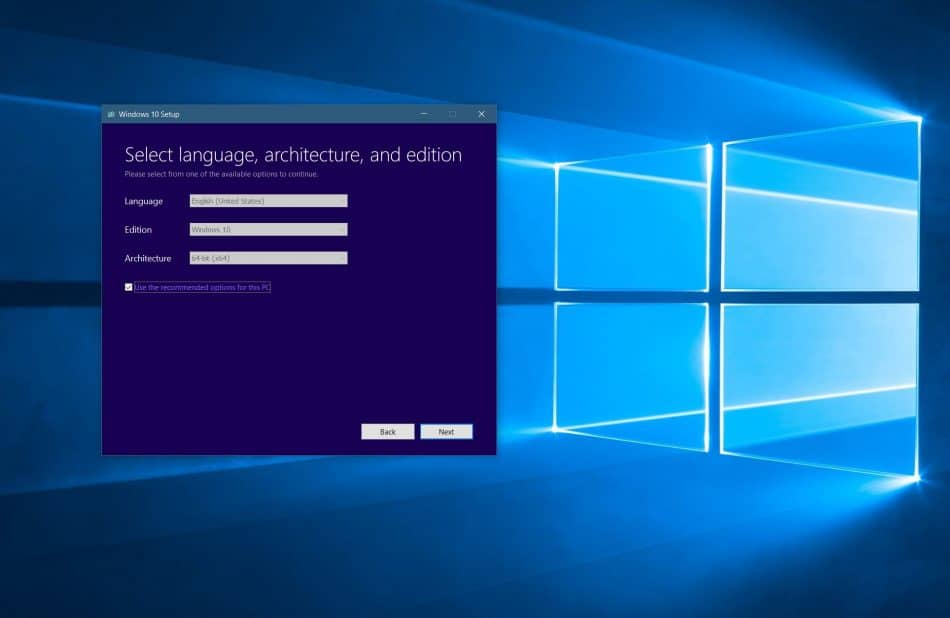950x618 pixels.
Task: Click 'Use the recommended options for this PC' label
Action: point(202,287)
